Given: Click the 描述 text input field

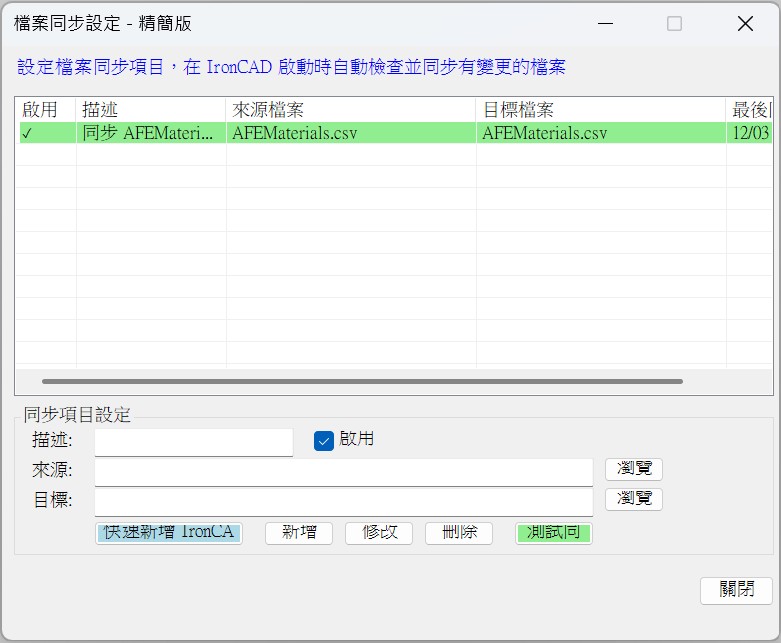Looking at the screenshot, I should point(193,442).
